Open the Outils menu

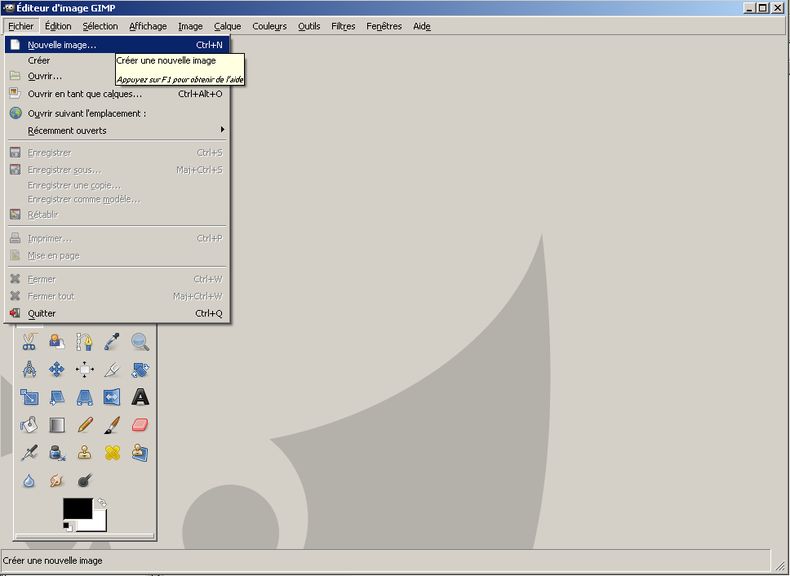point(309,26)
